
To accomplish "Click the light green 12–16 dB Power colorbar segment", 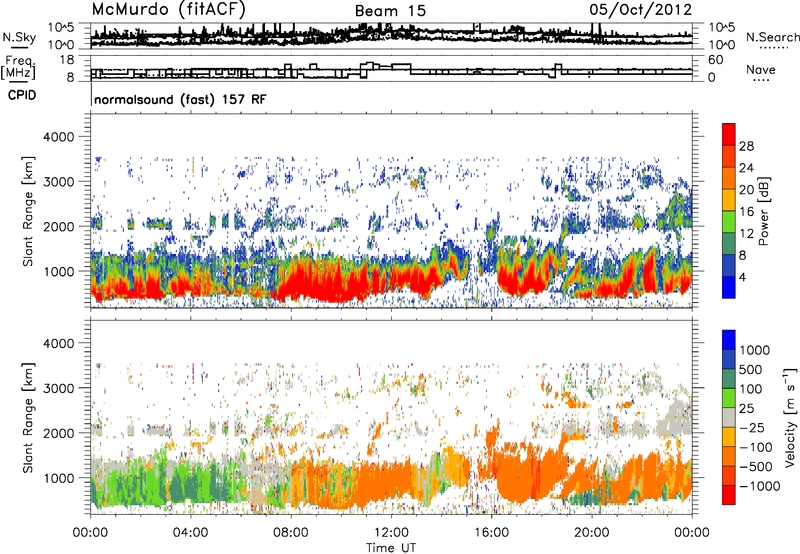I will tap(729, 222).
